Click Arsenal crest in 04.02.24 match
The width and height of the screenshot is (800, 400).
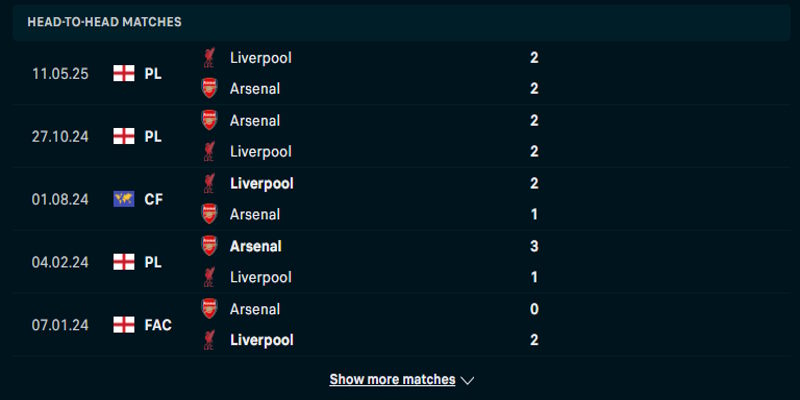pos(209,246)
